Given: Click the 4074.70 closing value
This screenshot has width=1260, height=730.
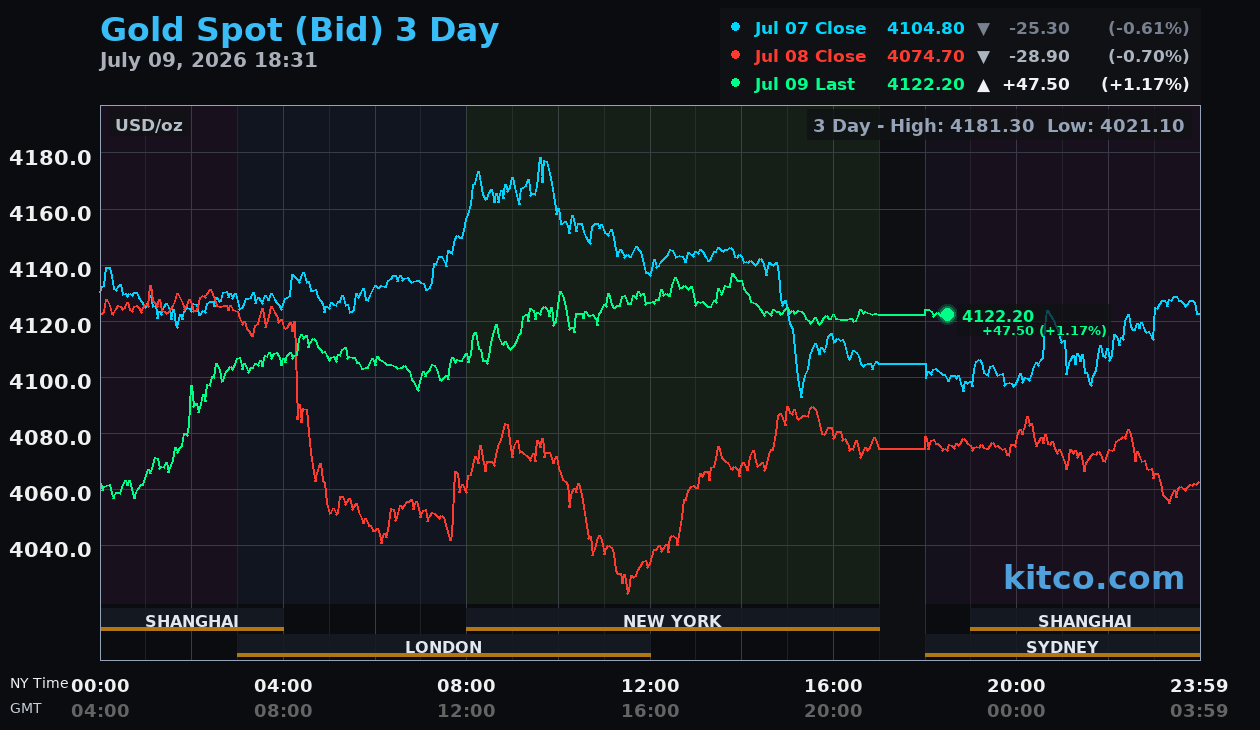Looking at the screenshot, I should pos(926,57).
